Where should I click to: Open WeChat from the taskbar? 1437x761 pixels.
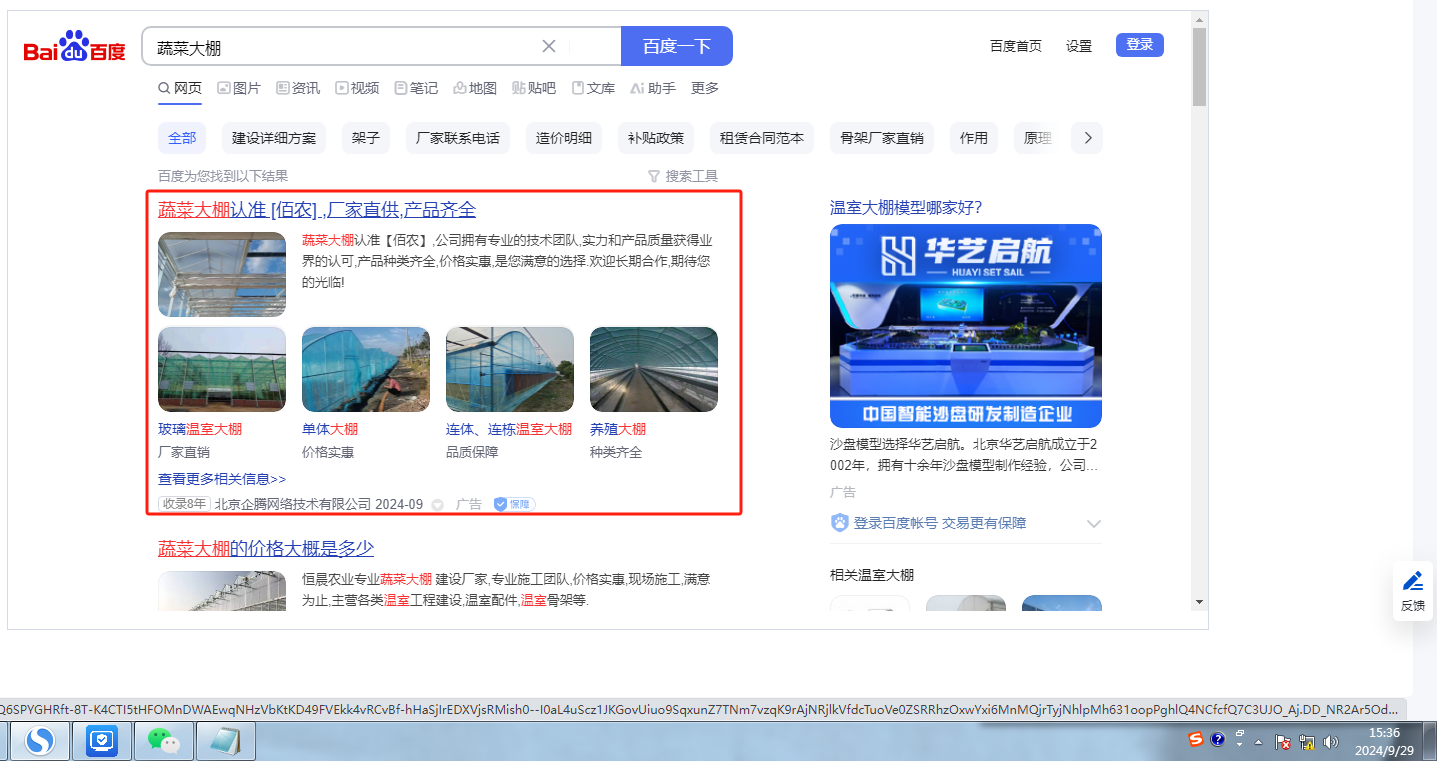click(x=164, y=741)
